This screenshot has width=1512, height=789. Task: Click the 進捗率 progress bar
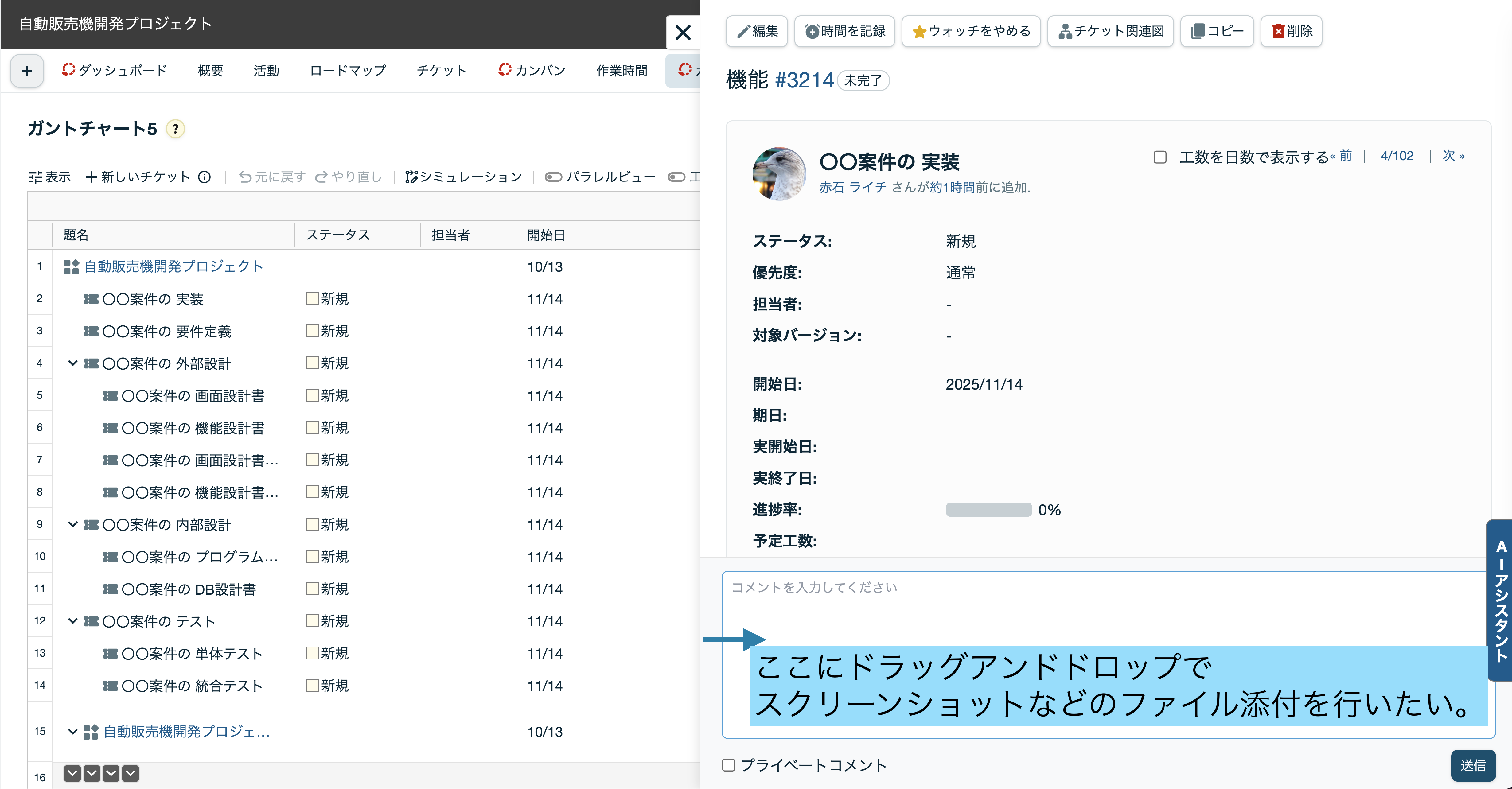coord(988,510)
